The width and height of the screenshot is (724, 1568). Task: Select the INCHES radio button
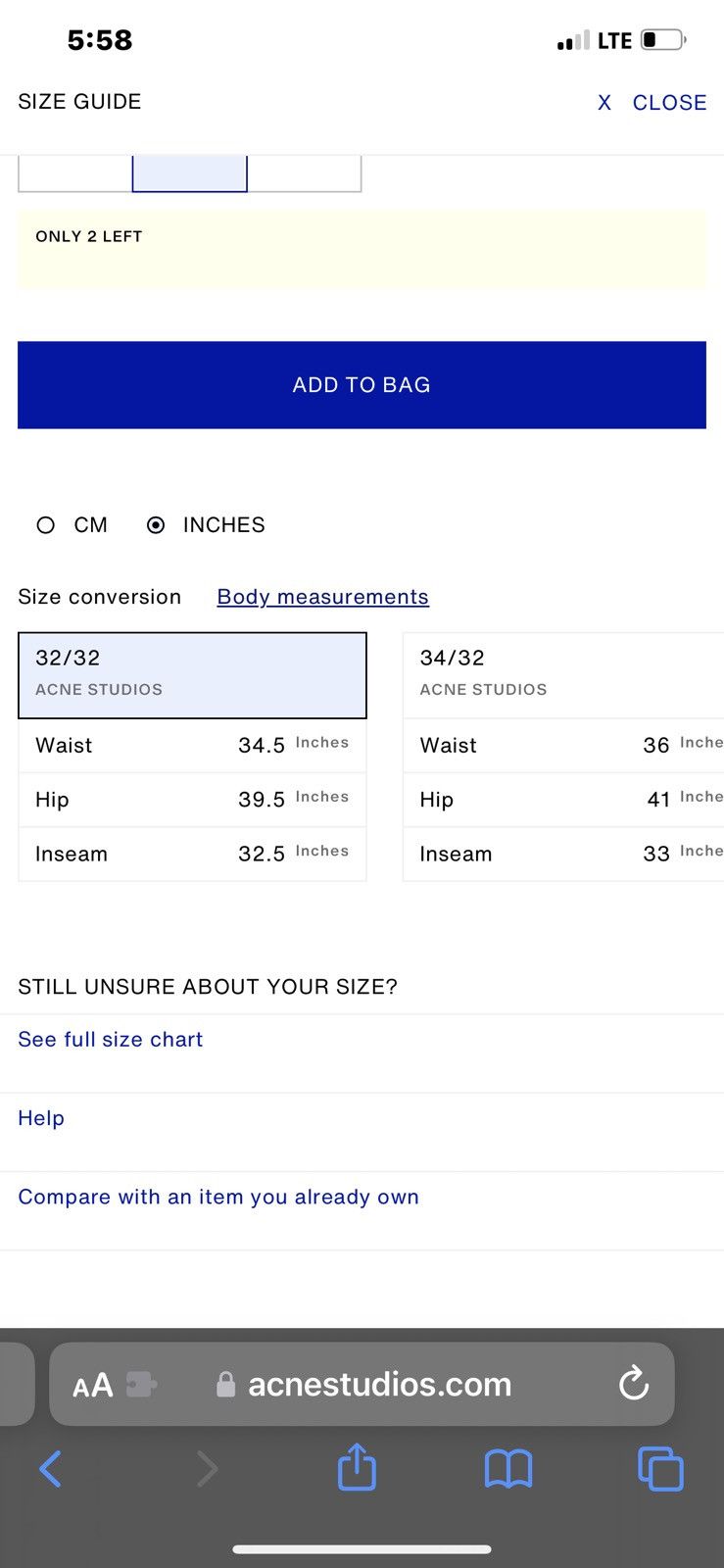tap(155, 525)
